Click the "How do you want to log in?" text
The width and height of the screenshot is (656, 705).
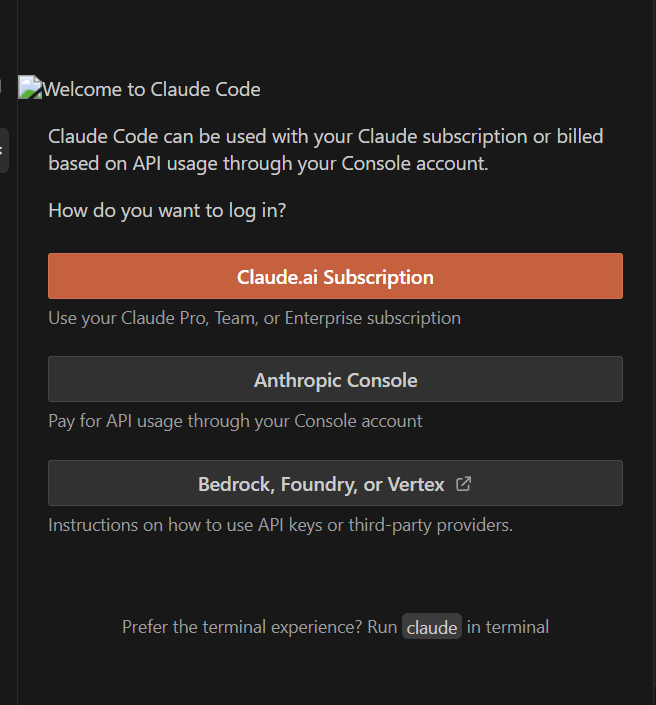coord(167,212)
